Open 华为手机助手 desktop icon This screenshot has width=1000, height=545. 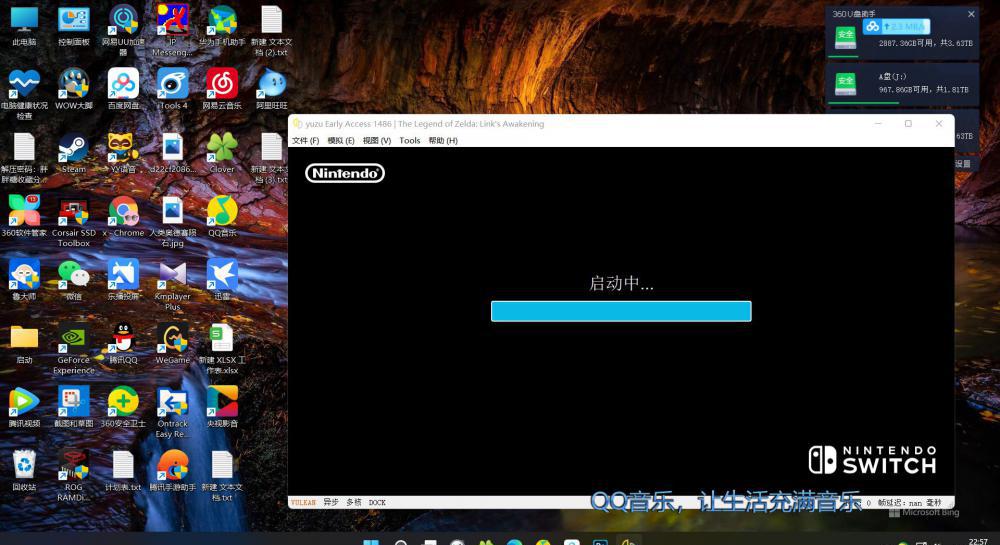(x=222, y=25)
